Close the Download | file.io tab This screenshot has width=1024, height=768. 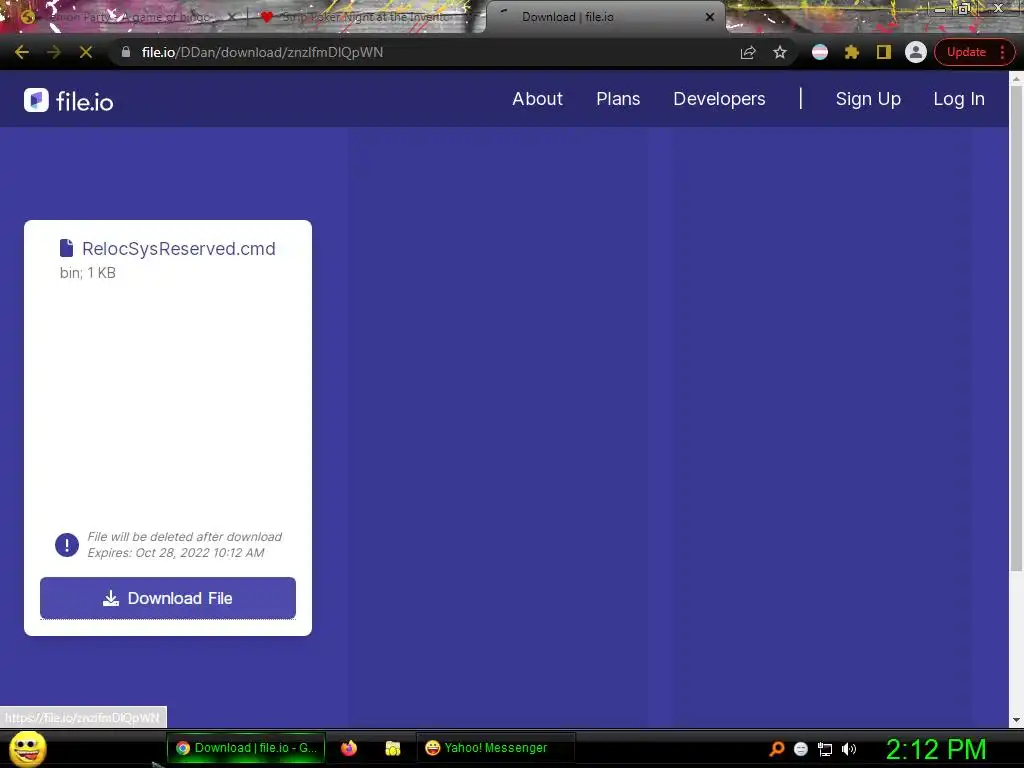[710, 17]
